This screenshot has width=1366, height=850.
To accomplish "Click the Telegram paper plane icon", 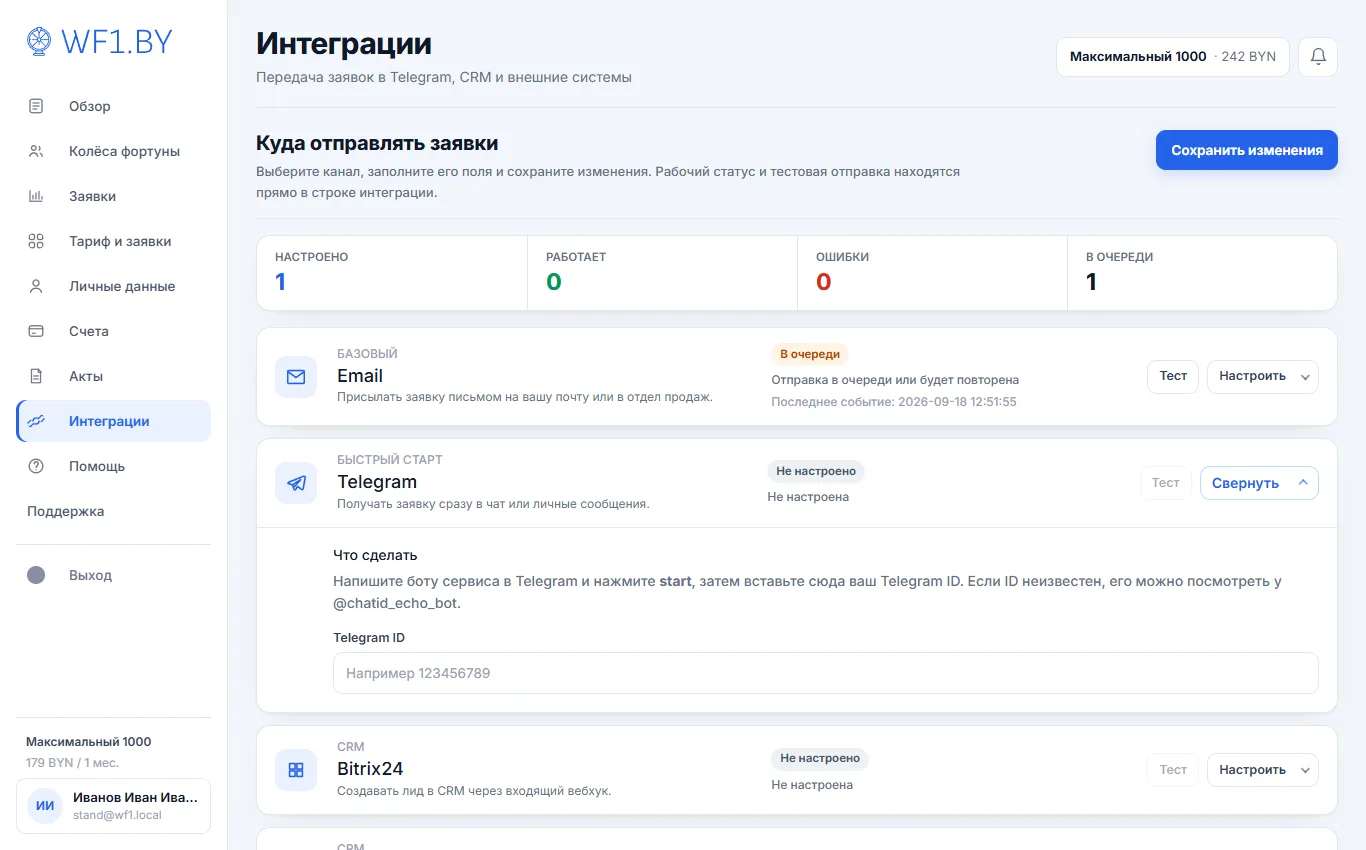I will [296, 483].
